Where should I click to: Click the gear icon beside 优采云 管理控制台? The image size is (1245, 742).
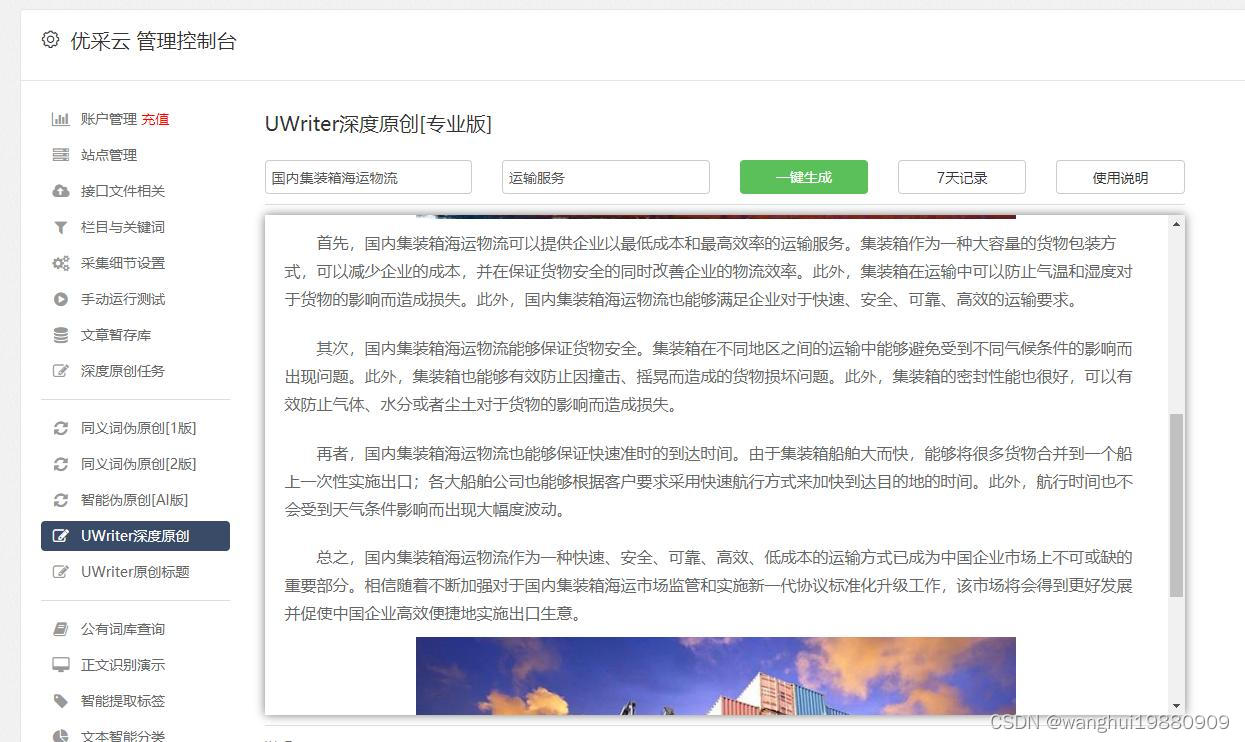pos(49,41)
